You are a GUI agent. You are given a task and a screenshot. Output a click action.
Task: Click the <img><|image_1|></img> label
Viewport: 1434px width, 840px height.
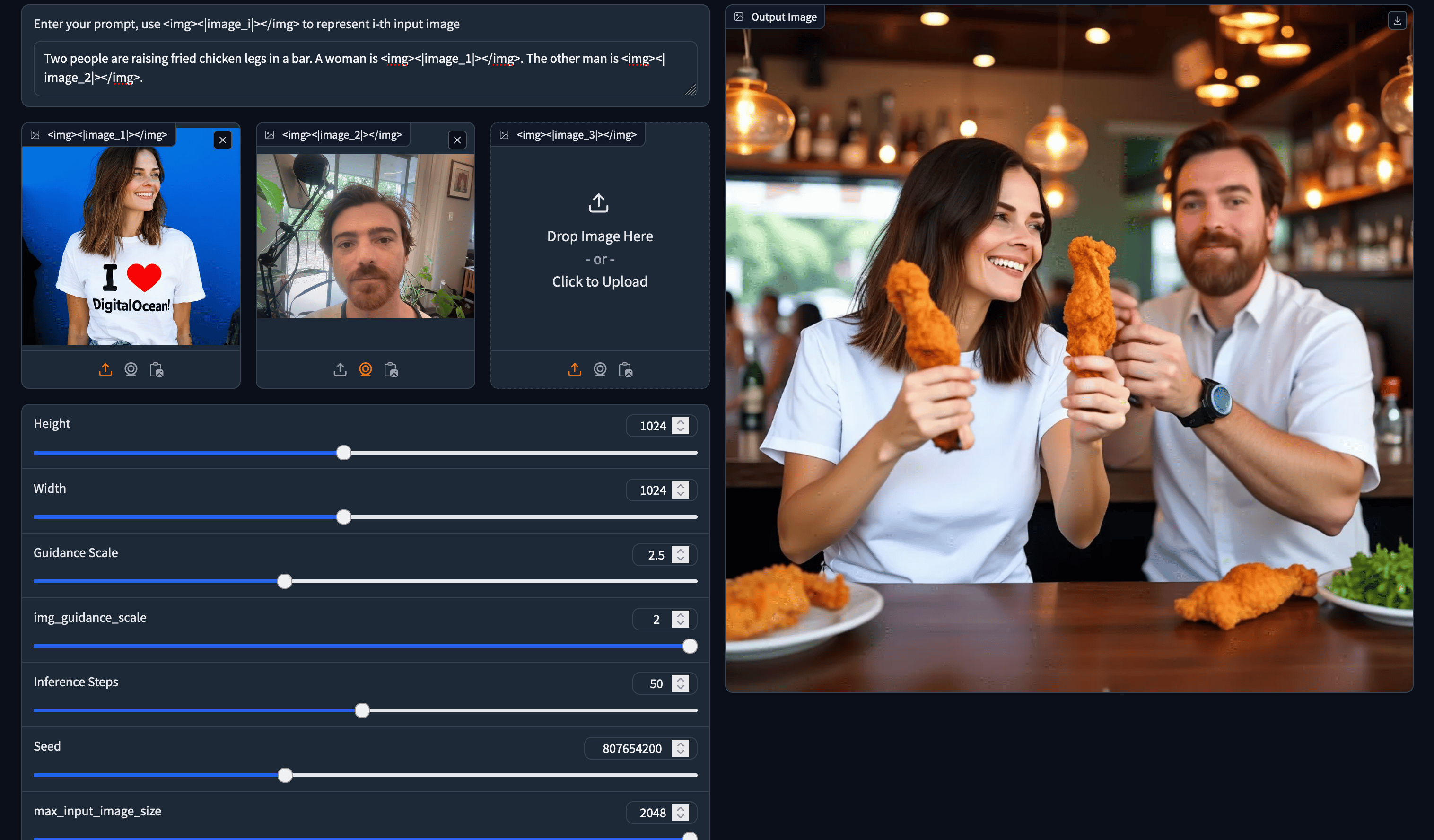(107, 135)
